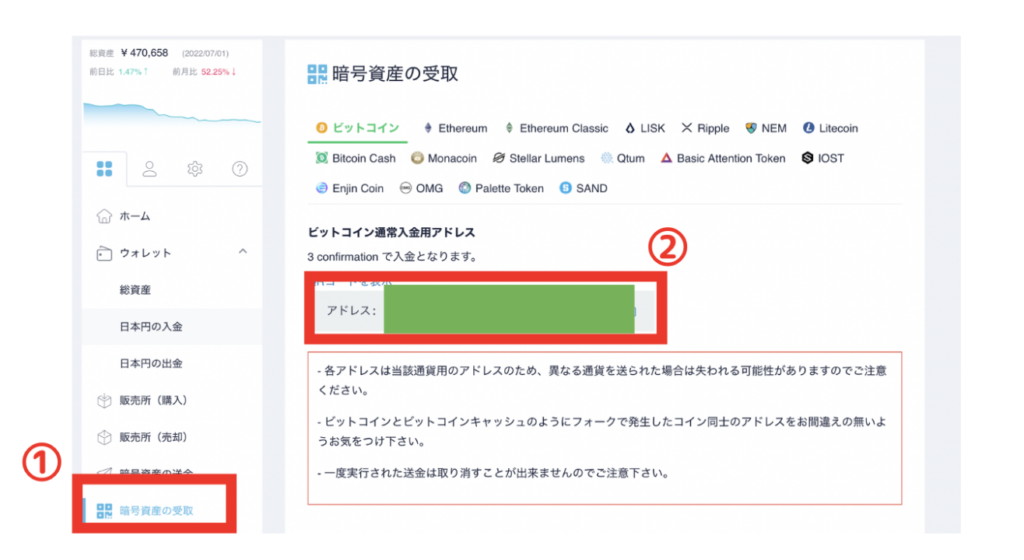Click the wallet icon beside ウォレット
This screenshot has width=1024, height=560.
pyautogui.click(x=103, y=253)
